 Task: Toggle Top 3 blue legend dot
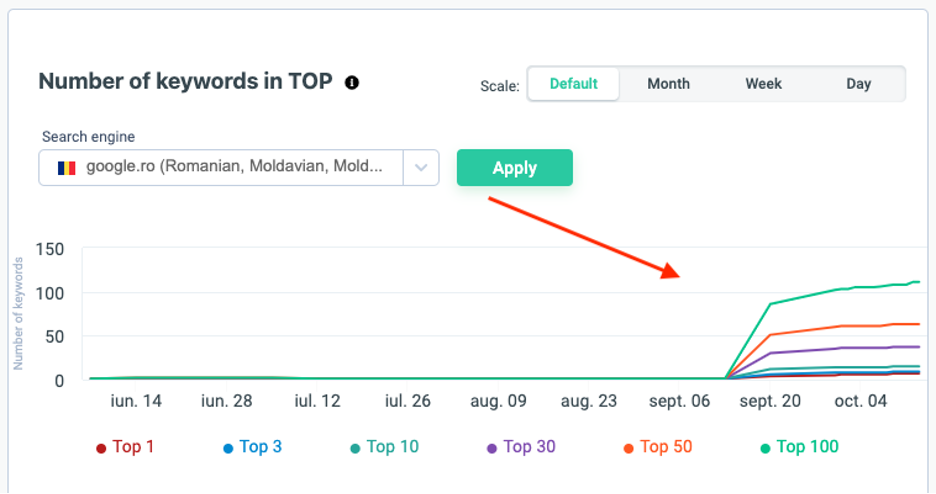228,448
